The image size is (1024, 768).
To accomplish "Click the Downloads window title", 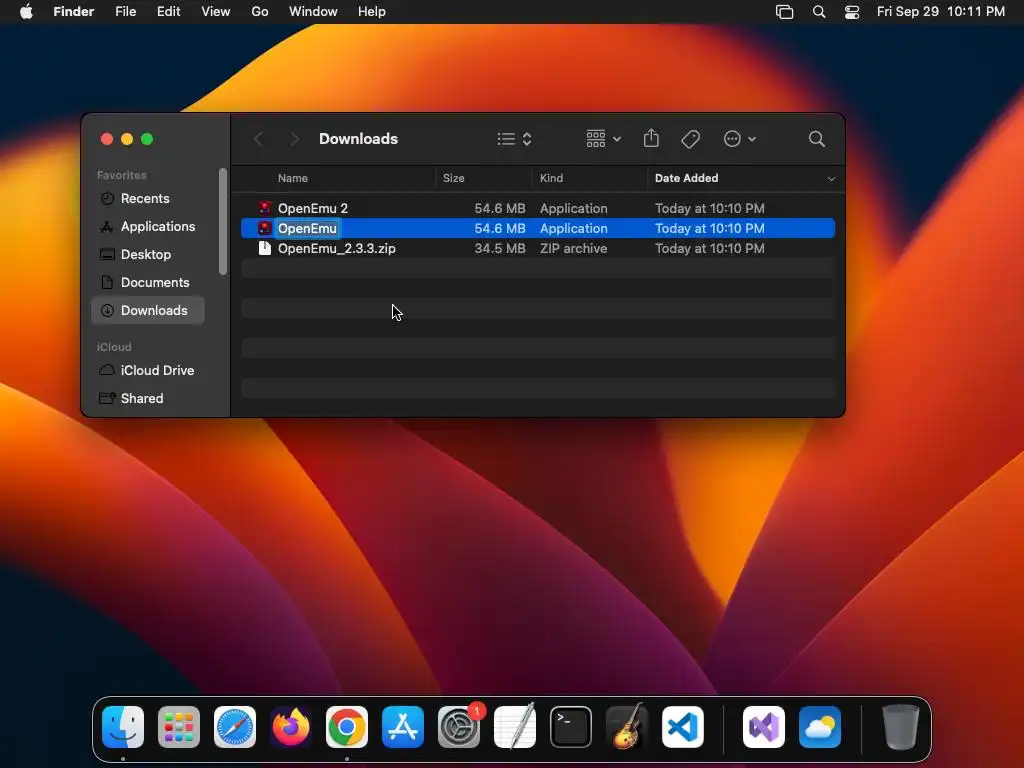I will pos(359,138).
